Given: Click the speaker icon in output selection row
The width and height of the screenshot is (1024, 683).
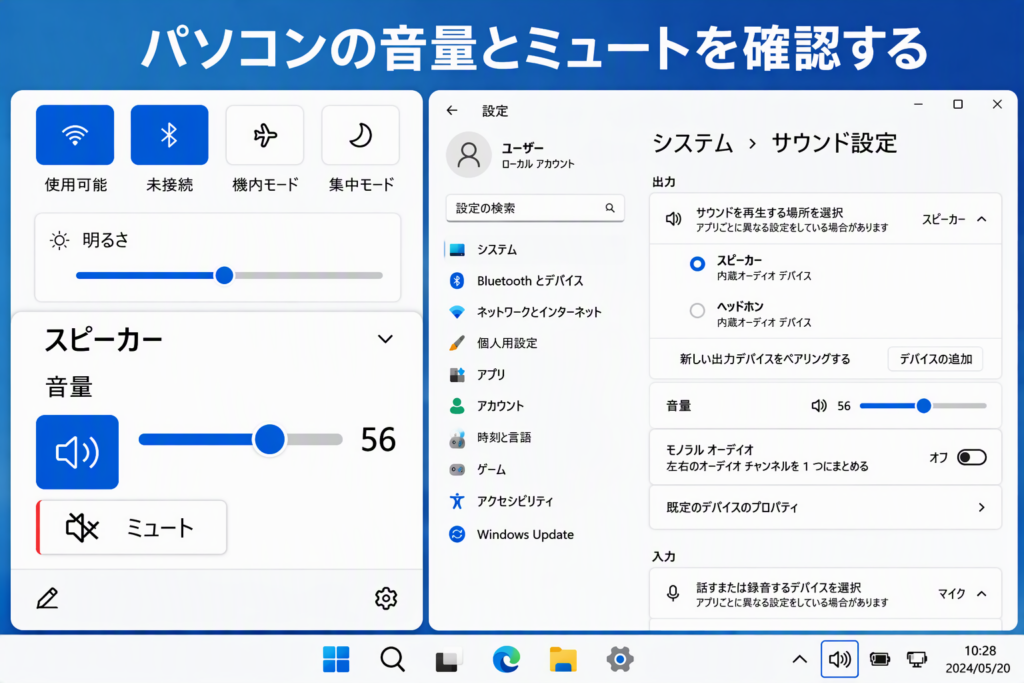Looking at the screenshot, I should pyautogui.click(x=673, y=219).
